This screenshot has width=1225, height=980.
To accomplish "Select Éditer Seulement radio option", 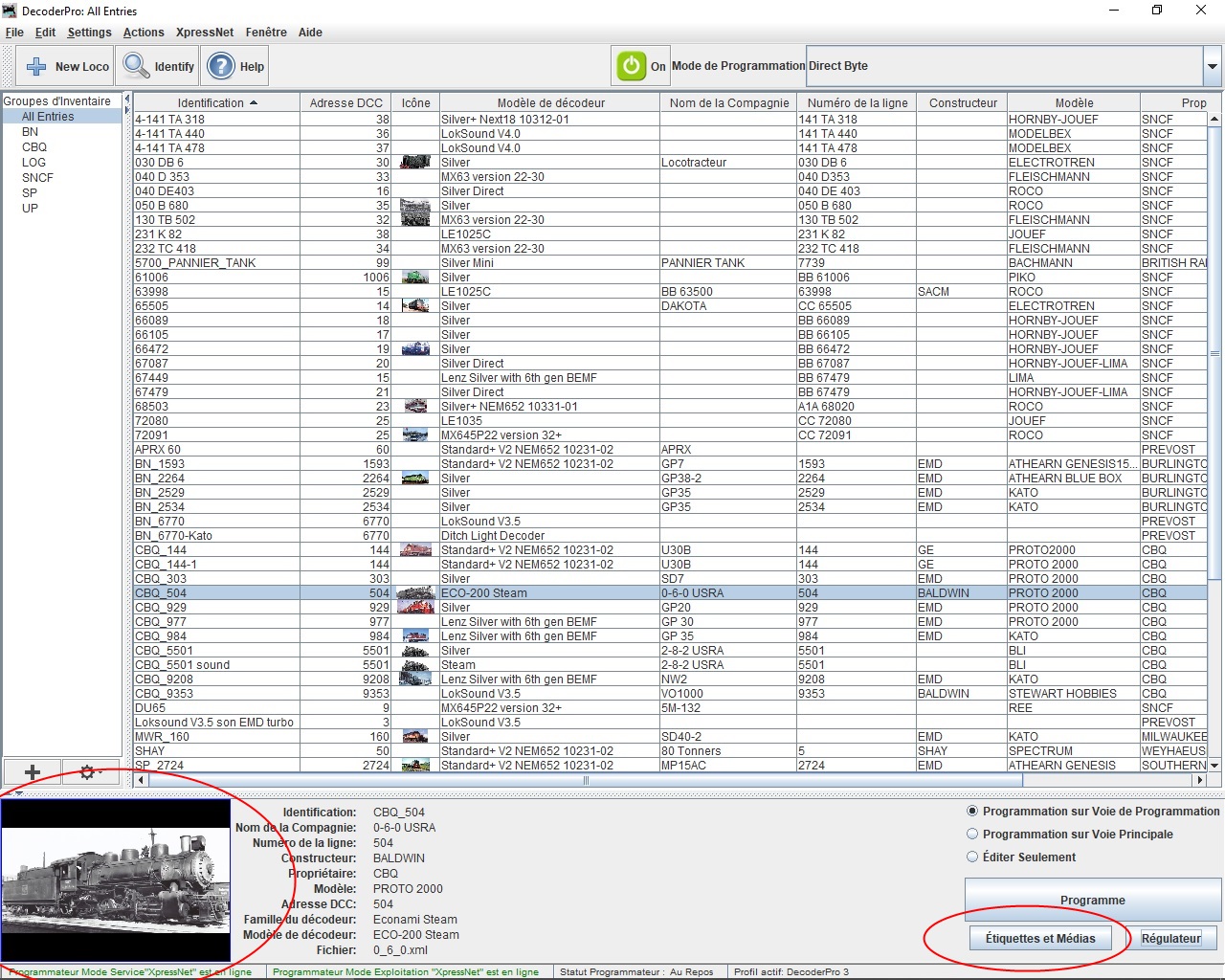I will pyautogui.click(x=972, y=857).
